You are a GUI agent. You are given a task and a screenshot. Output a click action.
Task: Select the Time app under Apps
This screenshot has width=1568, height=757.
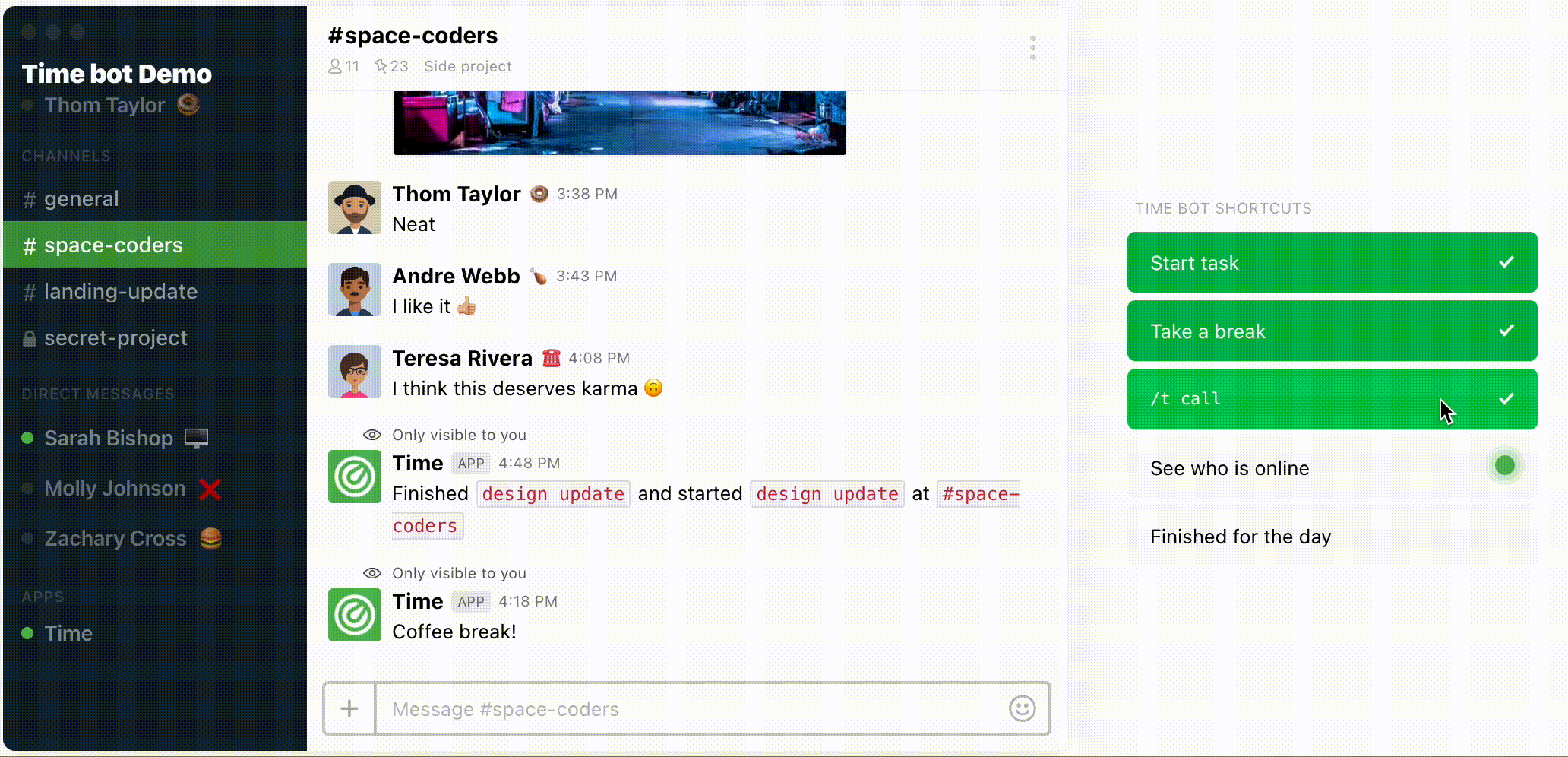coord(68,633)
